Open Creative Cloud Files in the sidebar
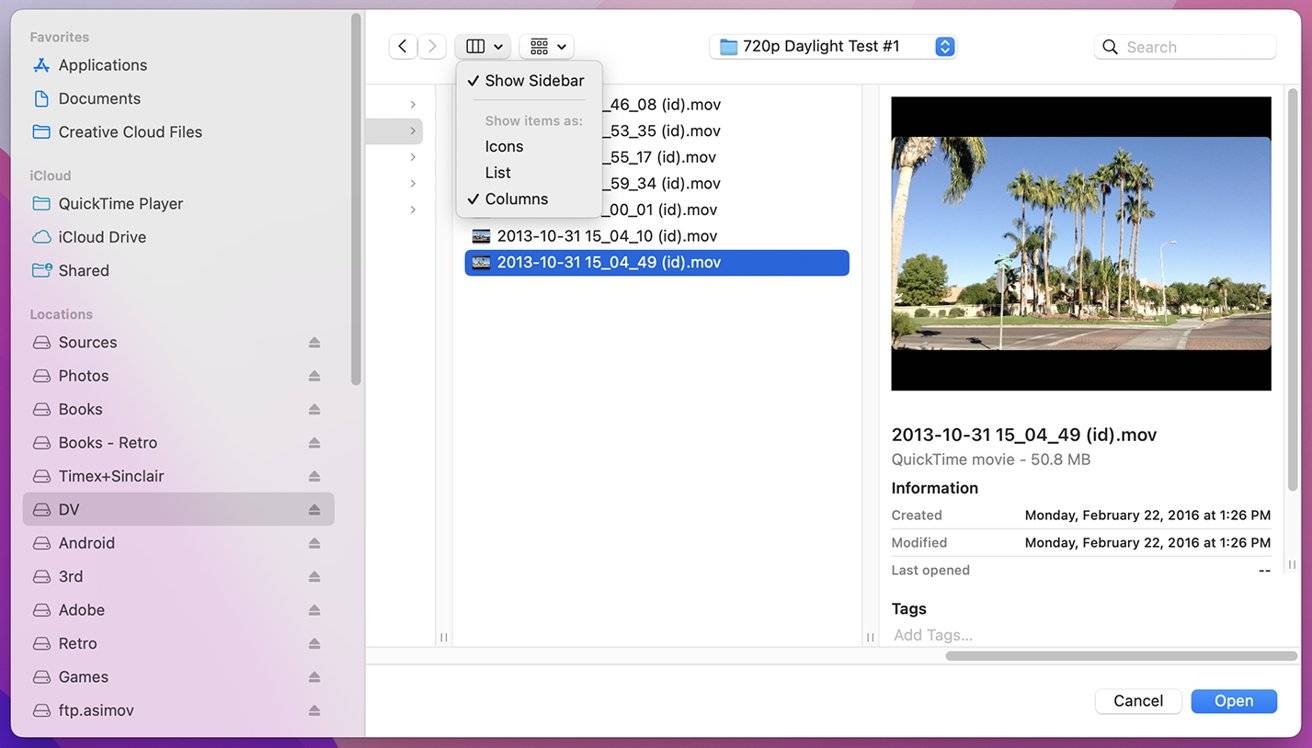 tap(179, 132)
